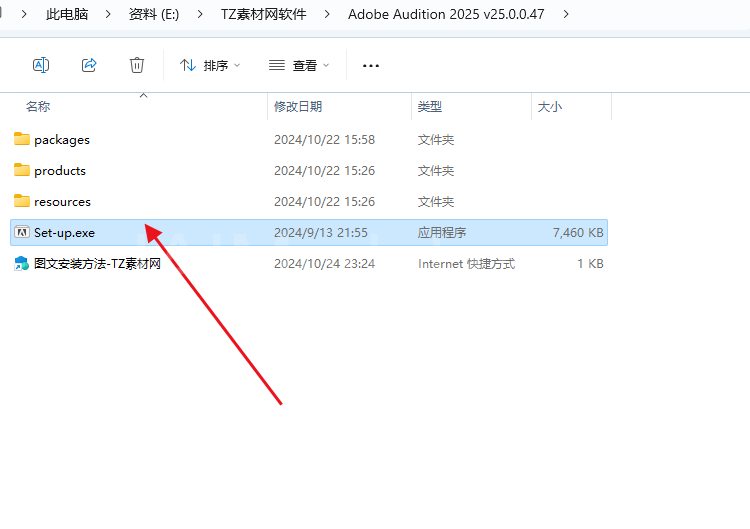Select the resources folder name
The image size is (750, 529).
(62, 202)
